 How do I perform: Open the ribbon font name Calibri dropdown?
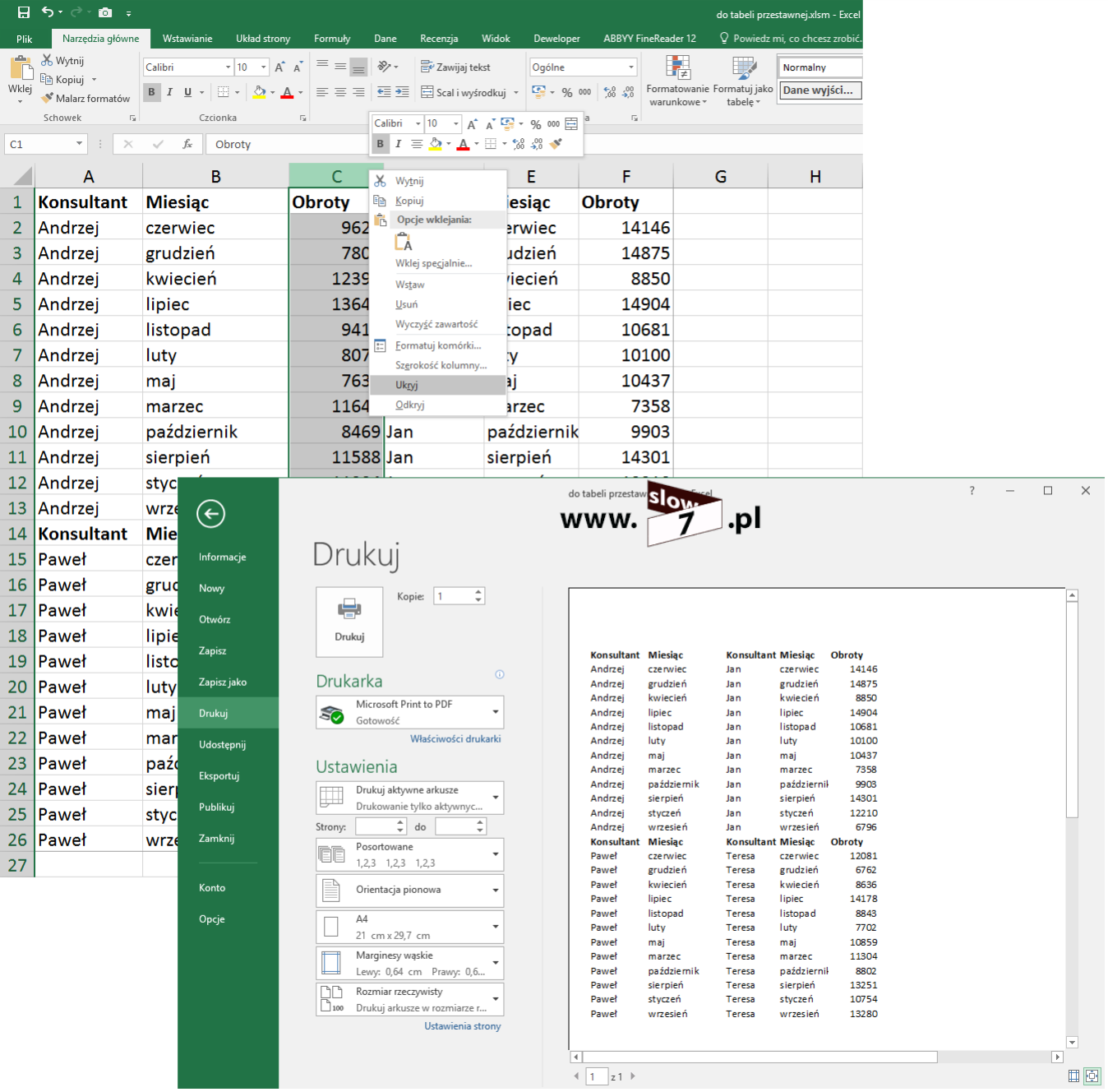[228, 67]
